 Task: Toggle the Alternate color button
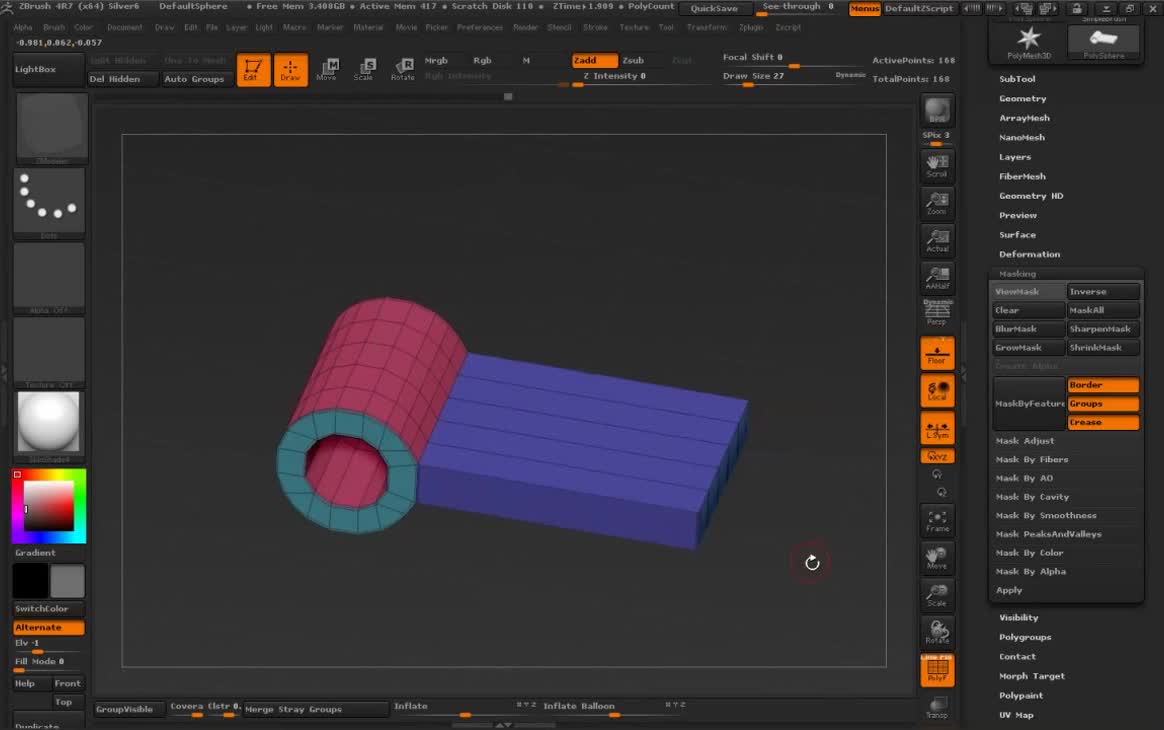[49, 628]
